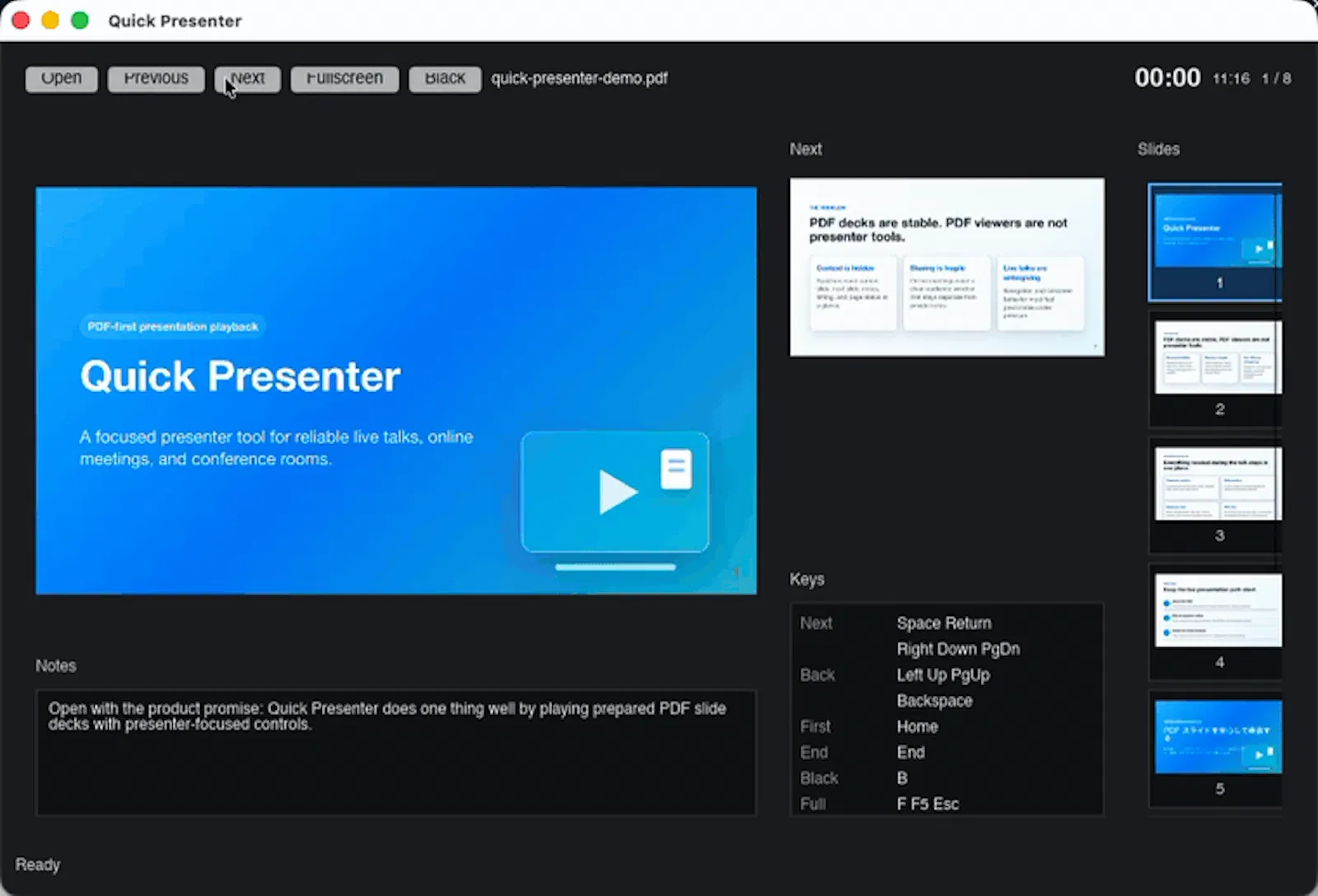Enter Fullscreen mode
The width and height of the screenshot is (1318, 896).
pyautogui.click(x=344, y=79)
